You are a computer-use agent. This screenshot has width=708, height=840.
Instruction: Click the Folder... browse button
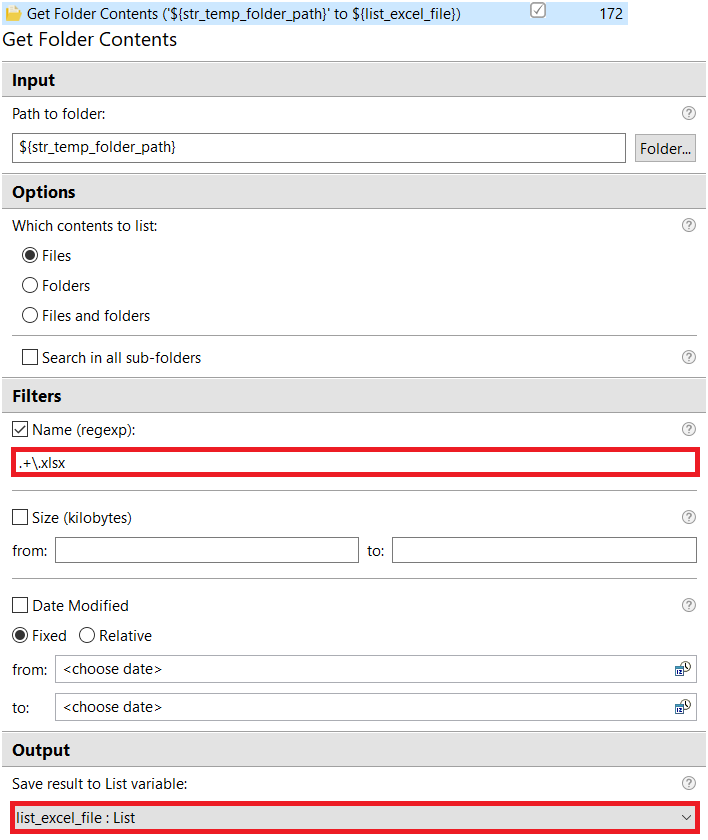(x=665, y=148)
